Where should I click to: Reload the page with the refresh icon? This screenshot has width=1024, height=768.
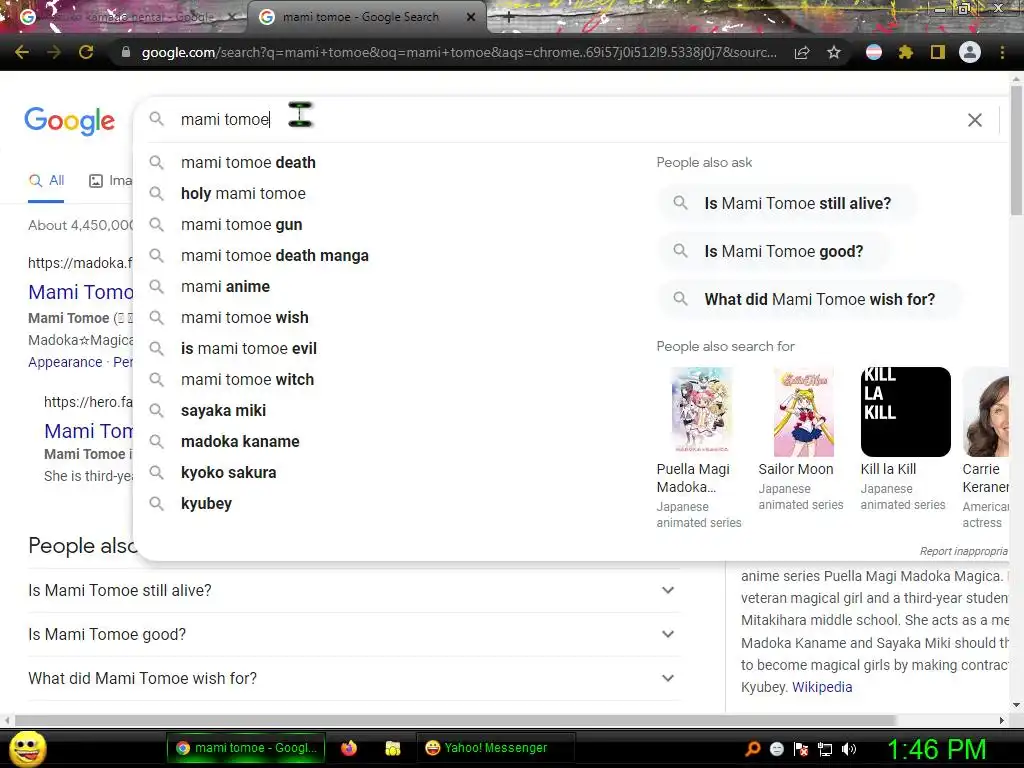[86, 52]
